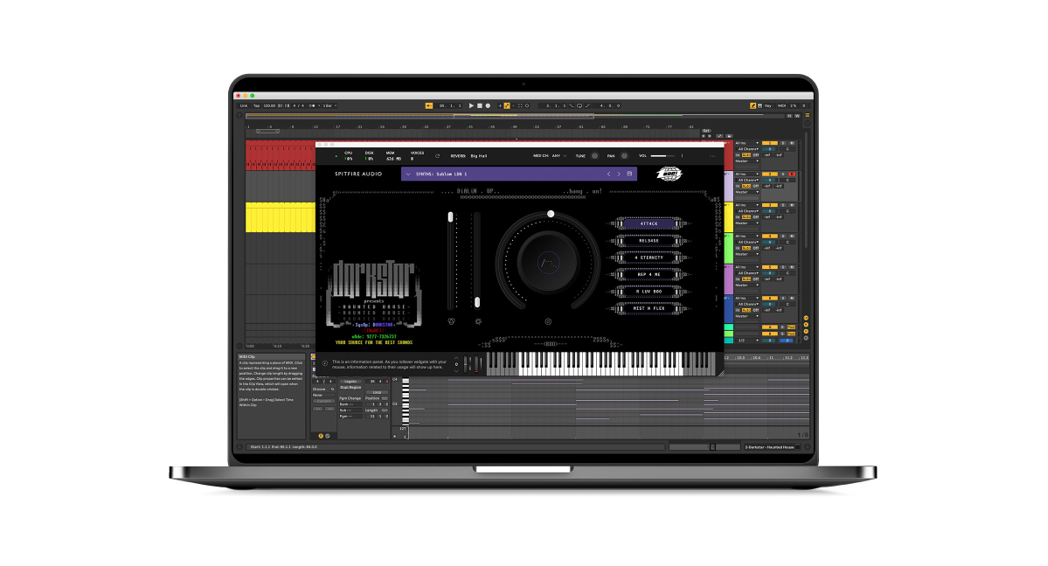Open the vertical dots menu beside VOL

tap(682, 156)
